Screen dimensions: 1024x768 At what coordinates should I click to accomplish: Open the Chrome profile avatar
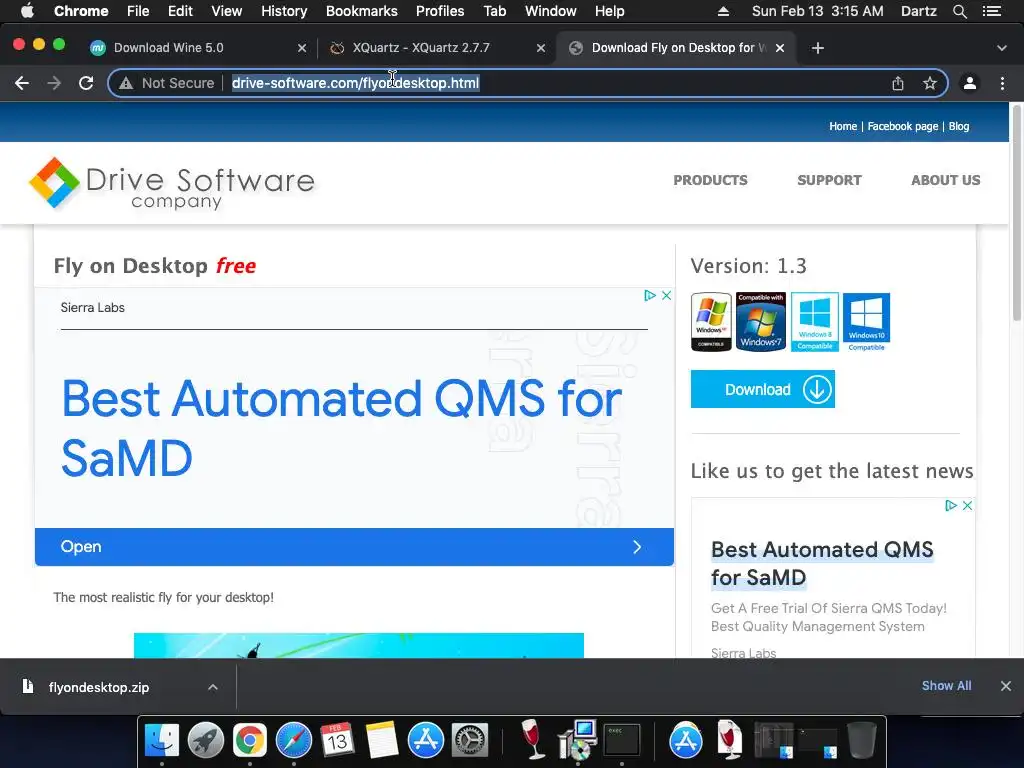coord(970,83)
